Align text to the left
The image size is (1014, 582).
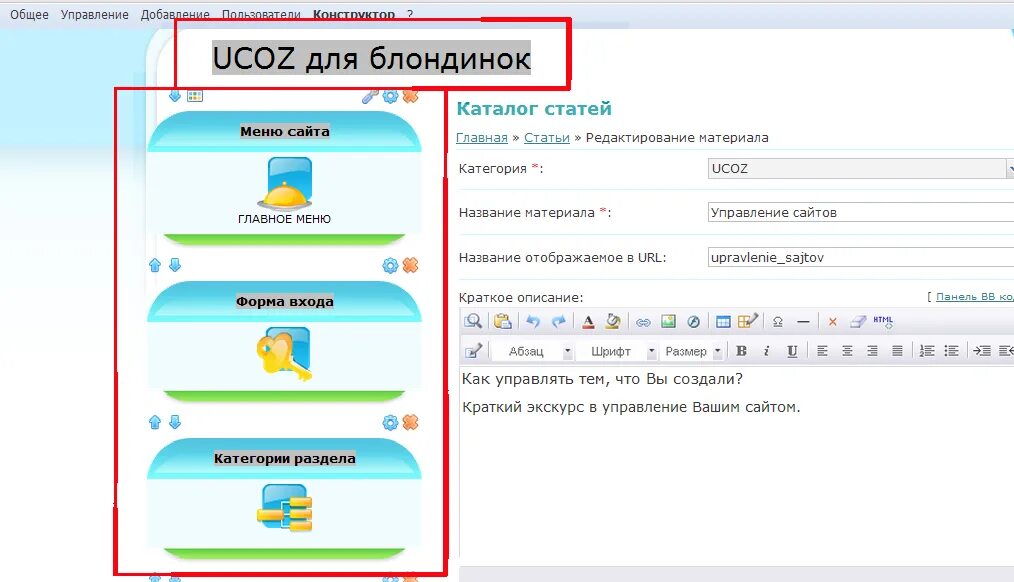[x=822, y=350]
